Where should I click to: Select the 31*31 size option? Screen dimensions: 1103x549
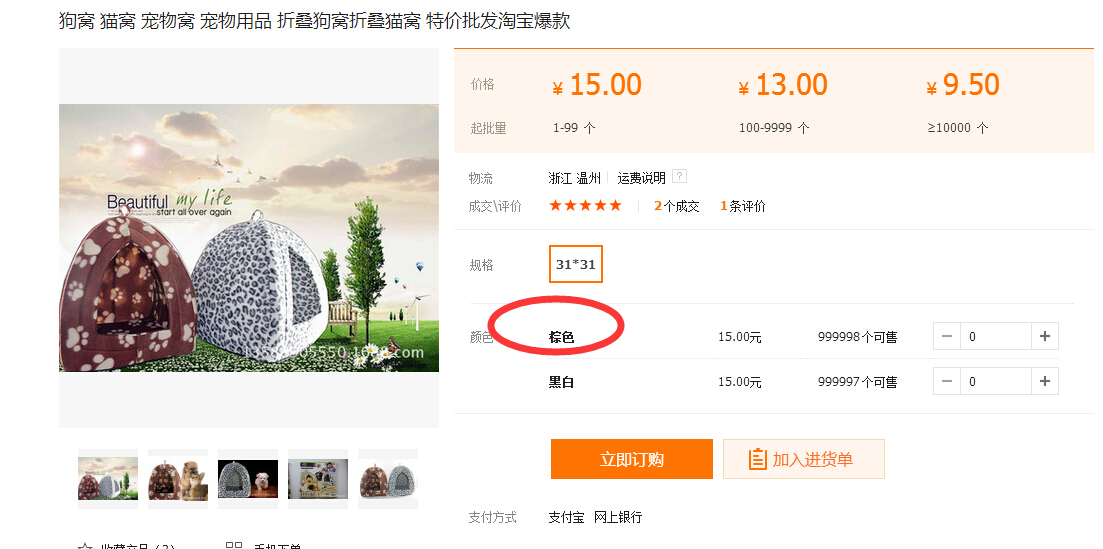[576, 264]
